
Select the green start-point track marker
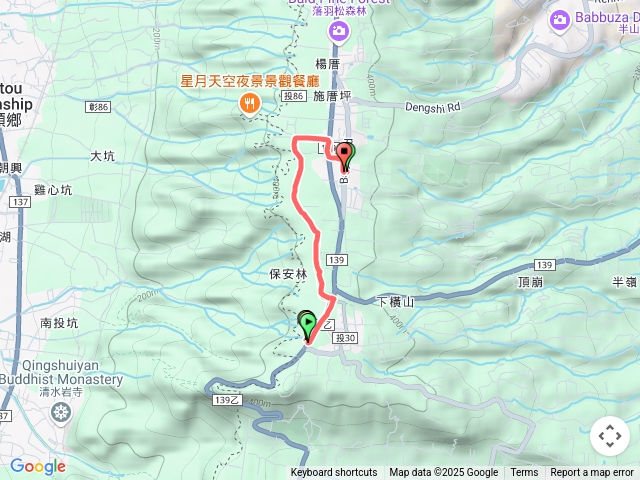[x=307, y=327]
